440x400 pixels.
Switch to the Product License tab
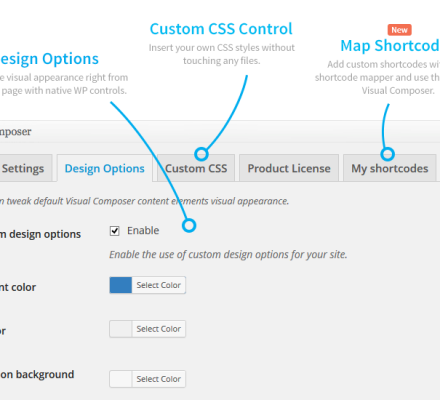click(289, 168)
